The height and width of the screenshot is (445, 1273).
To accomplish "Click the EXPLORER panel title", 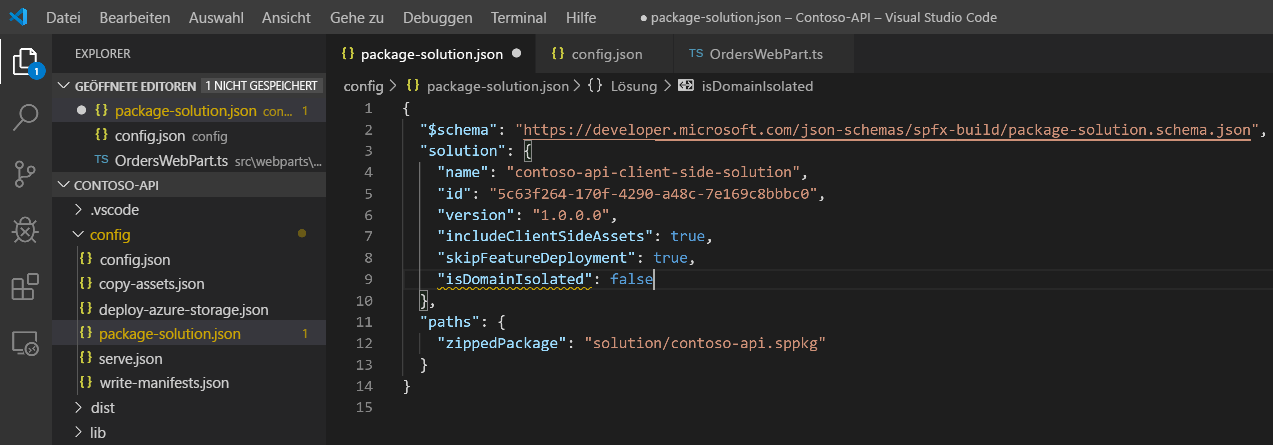I will point(102,54).
